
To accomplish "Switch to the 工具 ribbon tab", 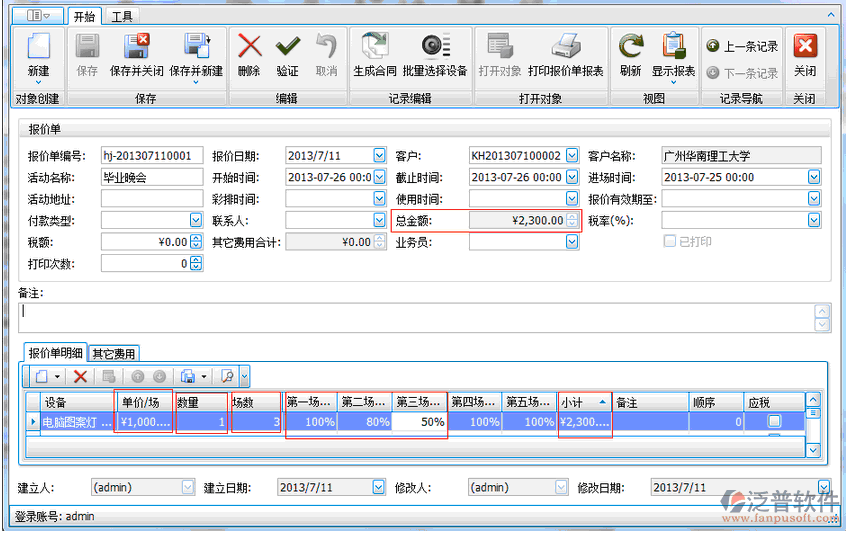I will coord(122,17).
